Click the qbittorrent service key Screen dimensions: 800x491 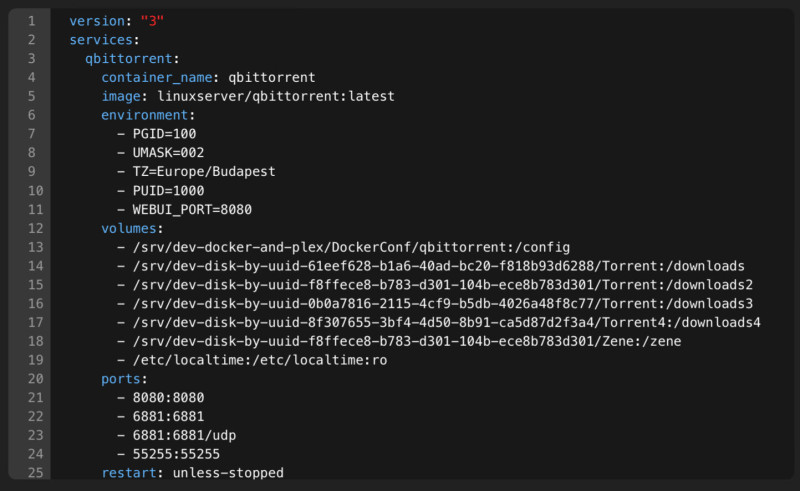click(129, 59)
